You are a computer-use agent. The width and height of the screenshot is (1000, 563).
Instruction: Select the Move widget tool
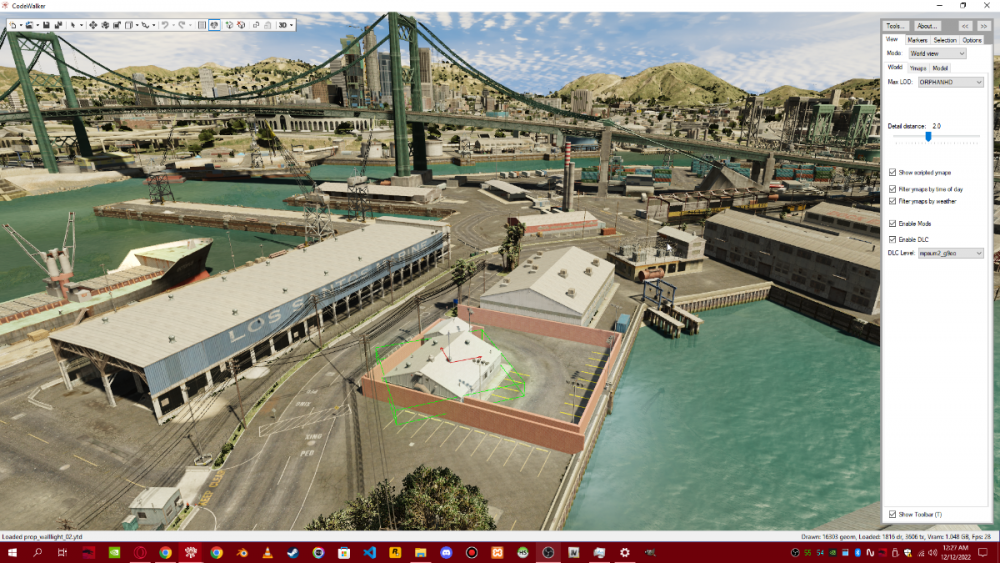coord(93,25)
